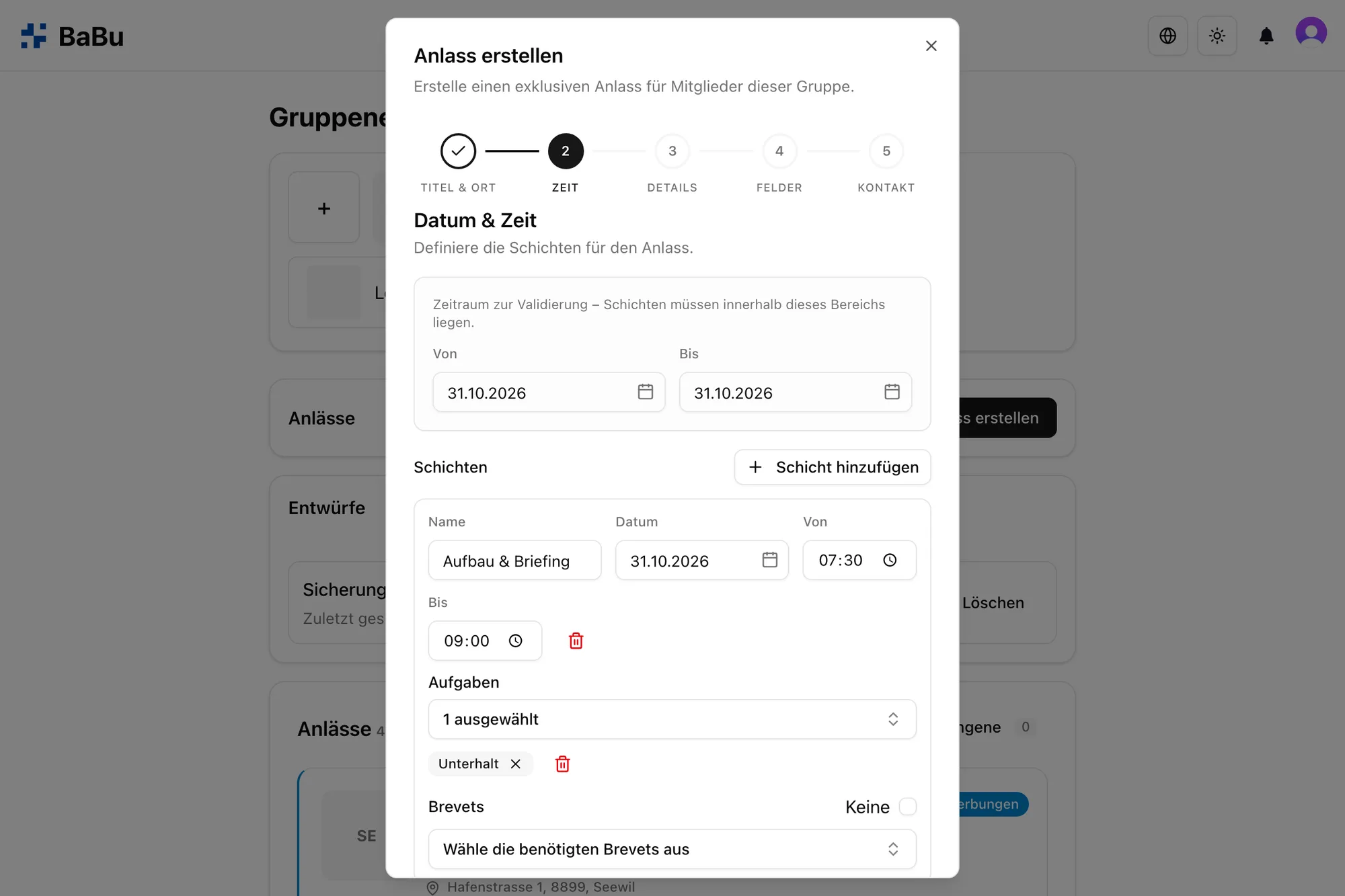Screen dimensions: 1345x896
Task: Remove the Unterhalt tag with its X
Action: [515, 764]
